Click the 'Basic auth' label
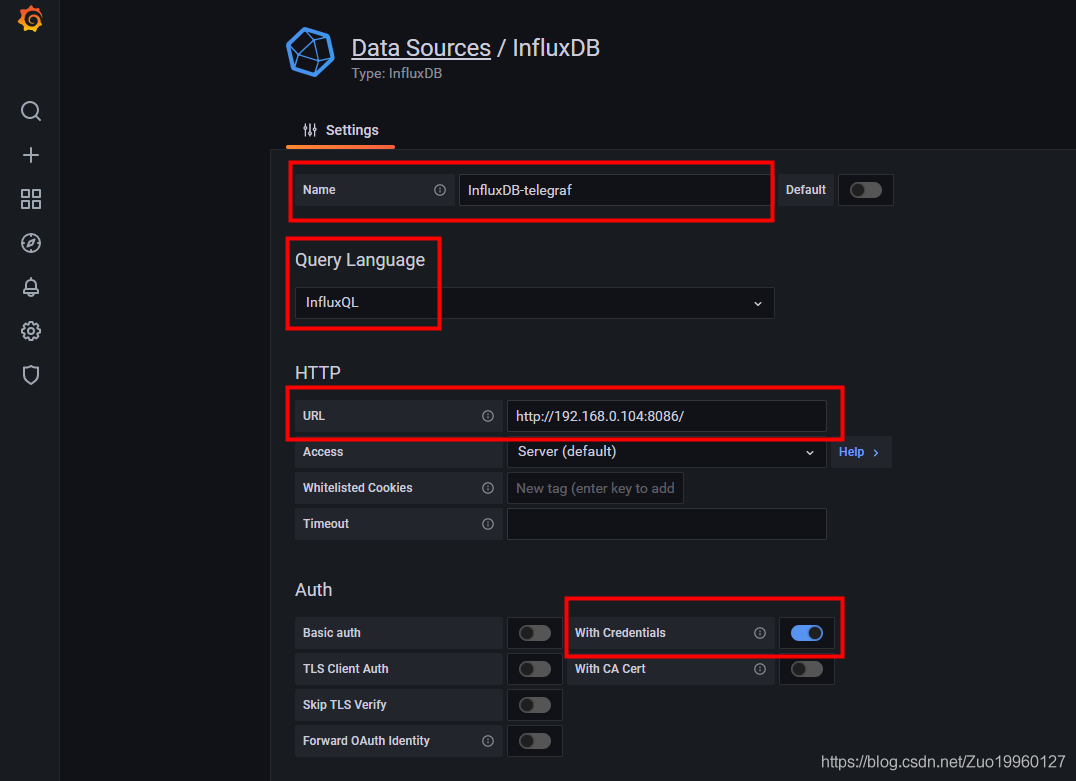The image size is (1076, 781). 331,633
